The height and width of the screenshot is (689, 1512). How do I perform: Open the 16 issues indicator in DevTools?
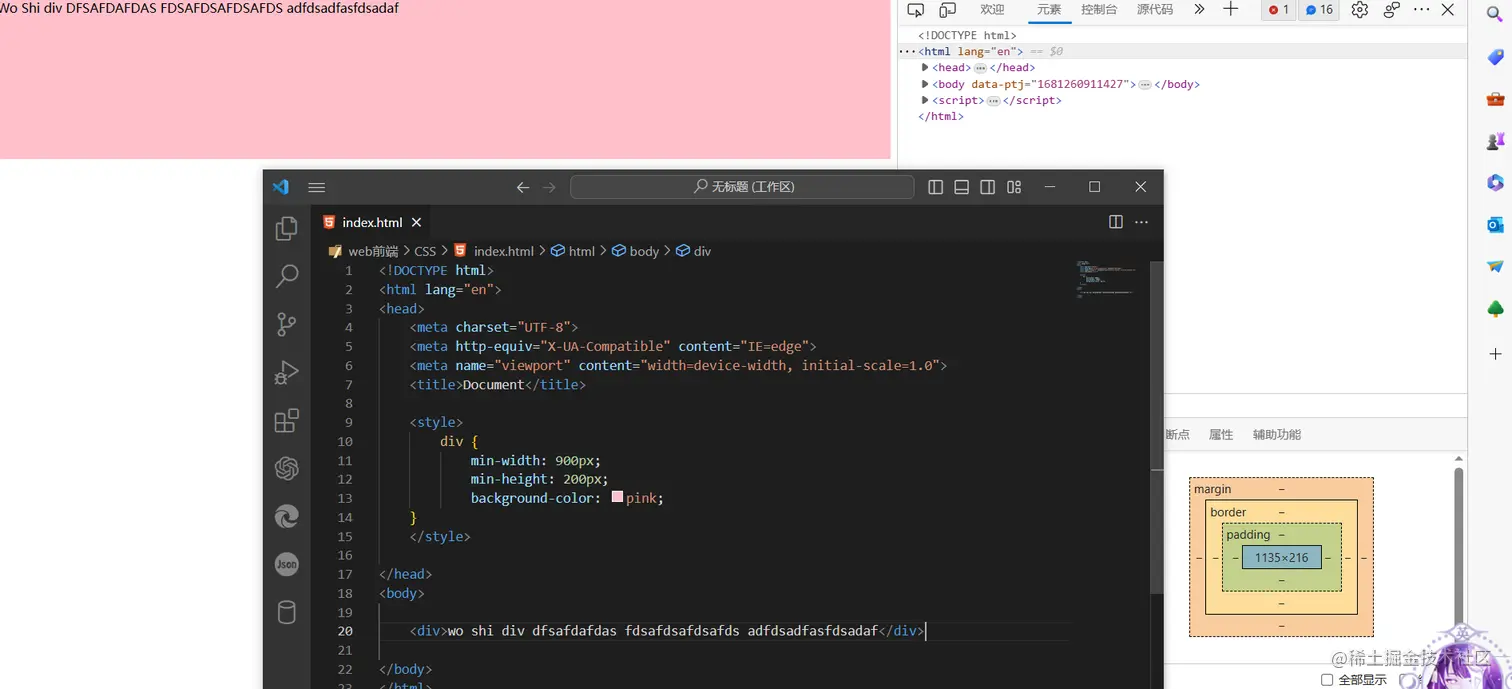click(x=1320, y=10)
